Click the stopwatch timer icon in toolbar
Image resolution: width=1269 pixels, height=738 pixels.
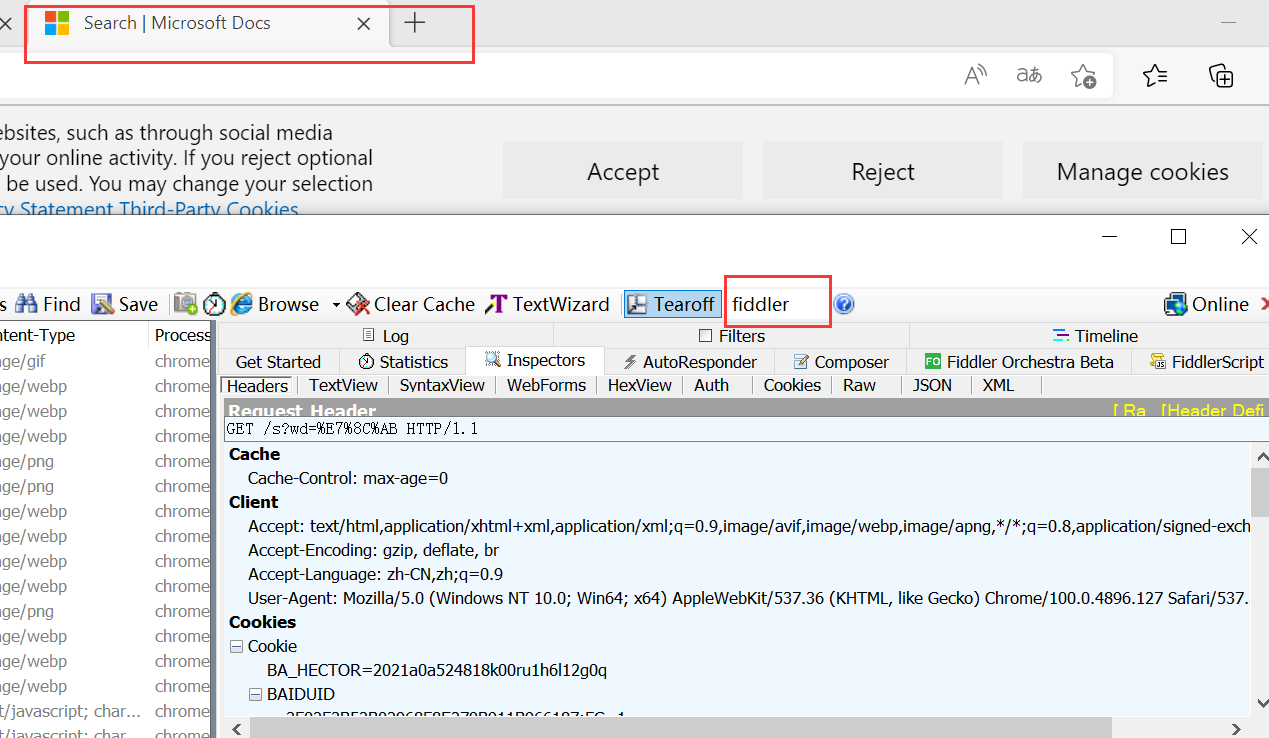[214, 304]
